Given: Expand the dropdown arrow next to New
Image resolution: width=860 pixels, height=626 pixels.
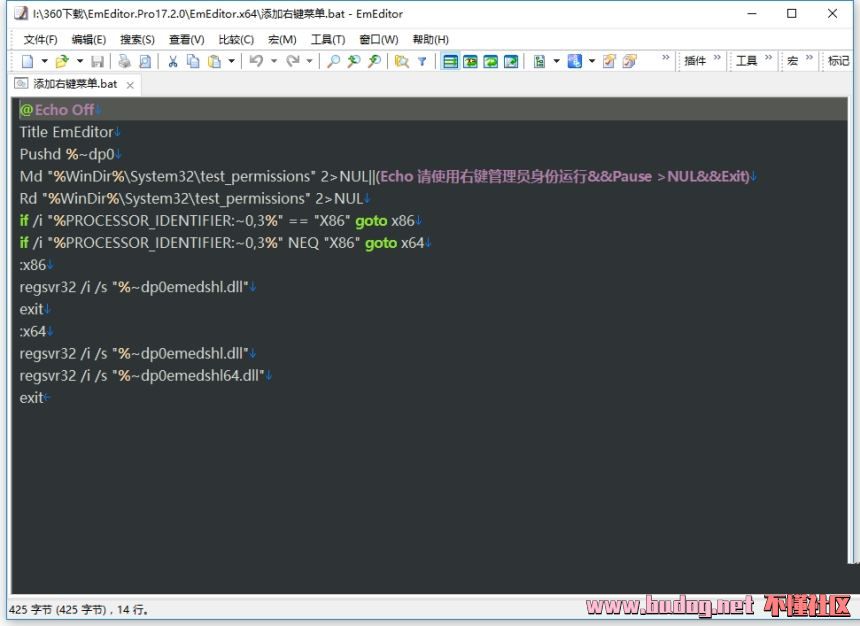Looking at the screenshot, I should 44,61.
